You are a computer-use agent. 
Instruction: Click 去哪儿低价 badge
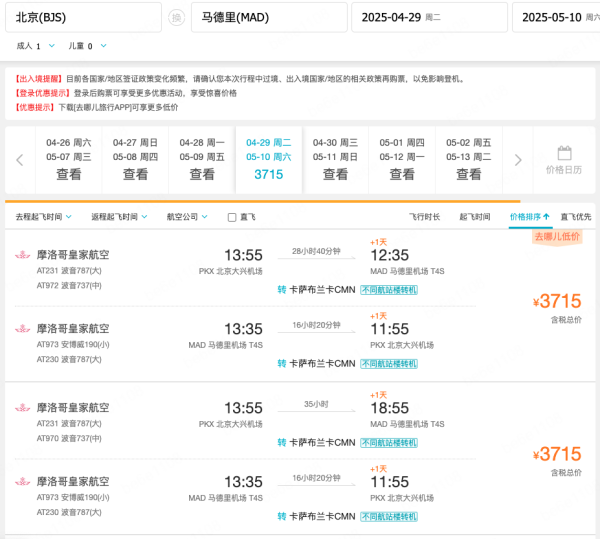pos(557,237)
